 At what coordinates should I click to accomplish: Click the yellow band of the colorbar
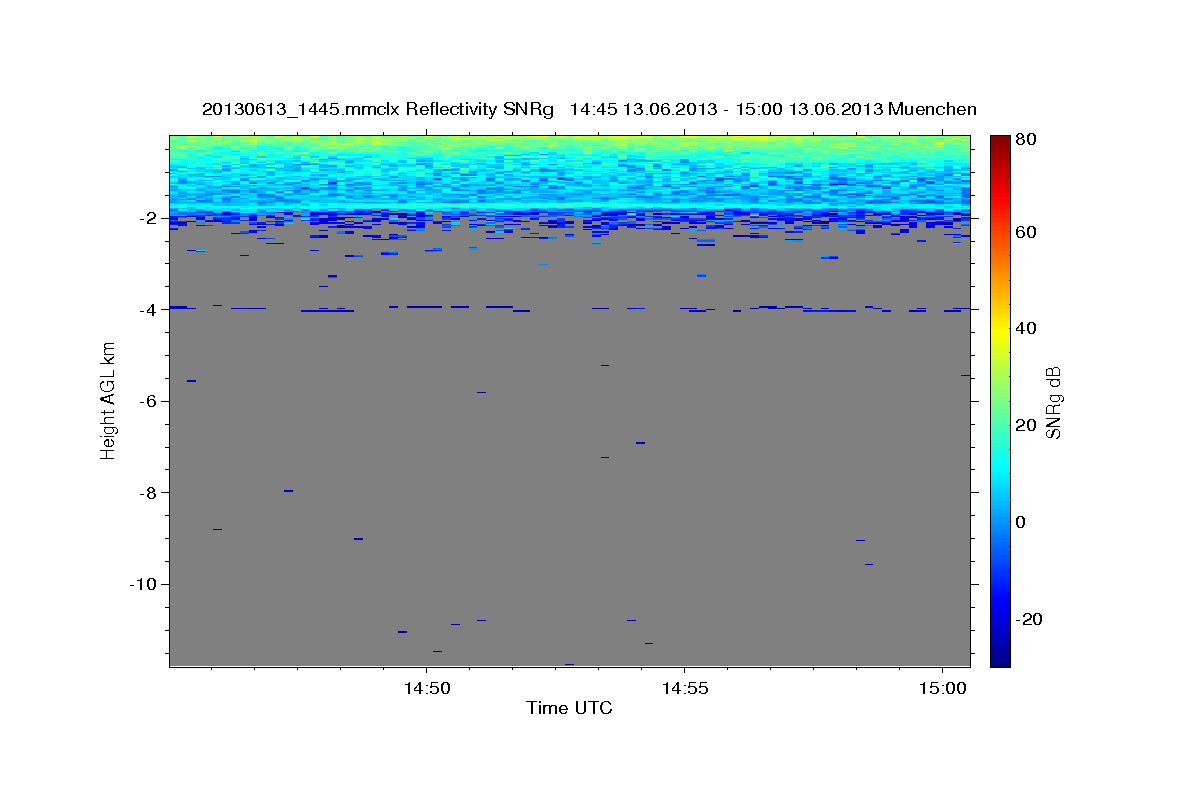1000,330
